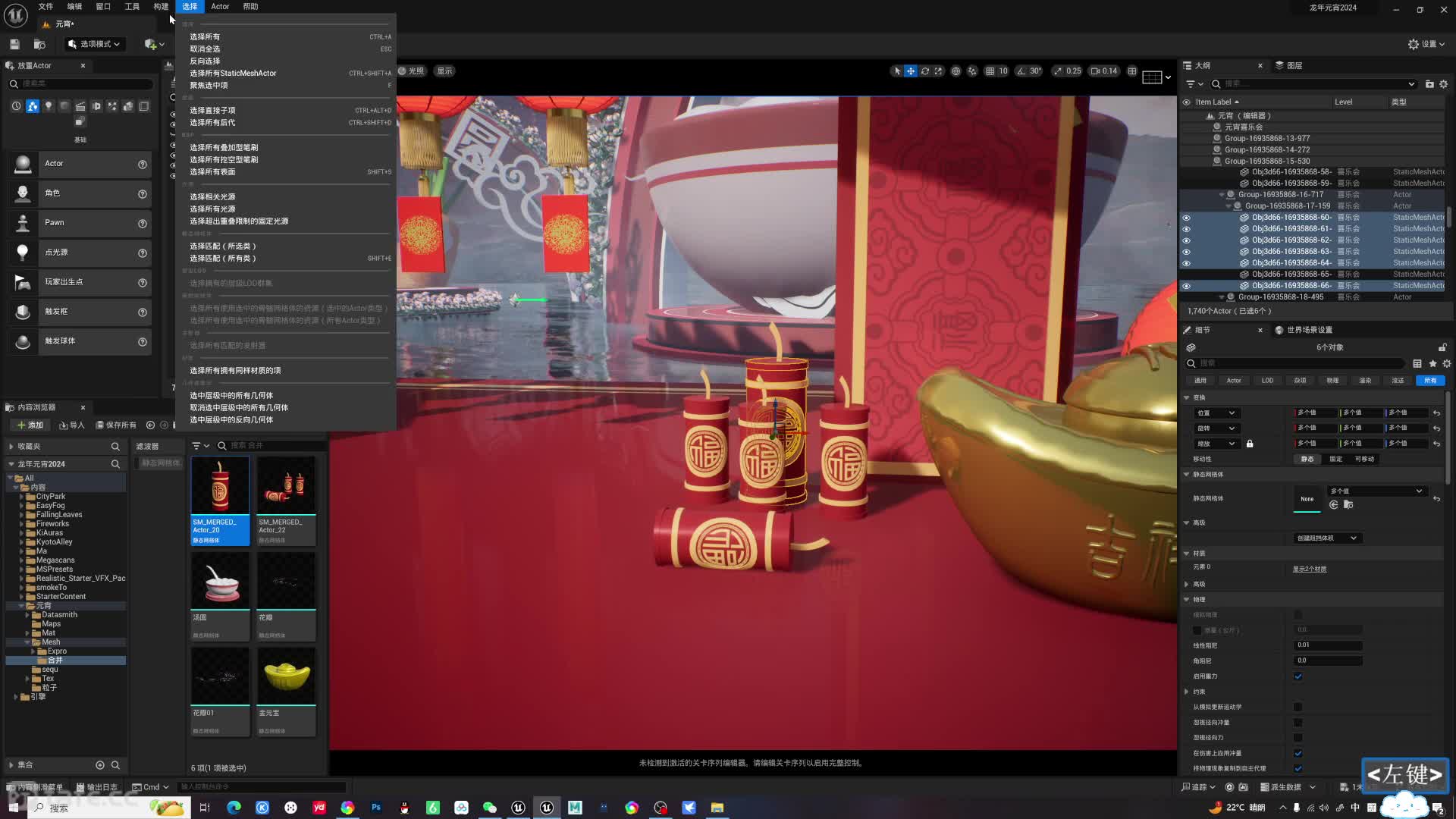The width and height of the screenshot is (1456, 819).
Task: Toggle scale snap icon next to 0.25
Action: pos(1058,71)
